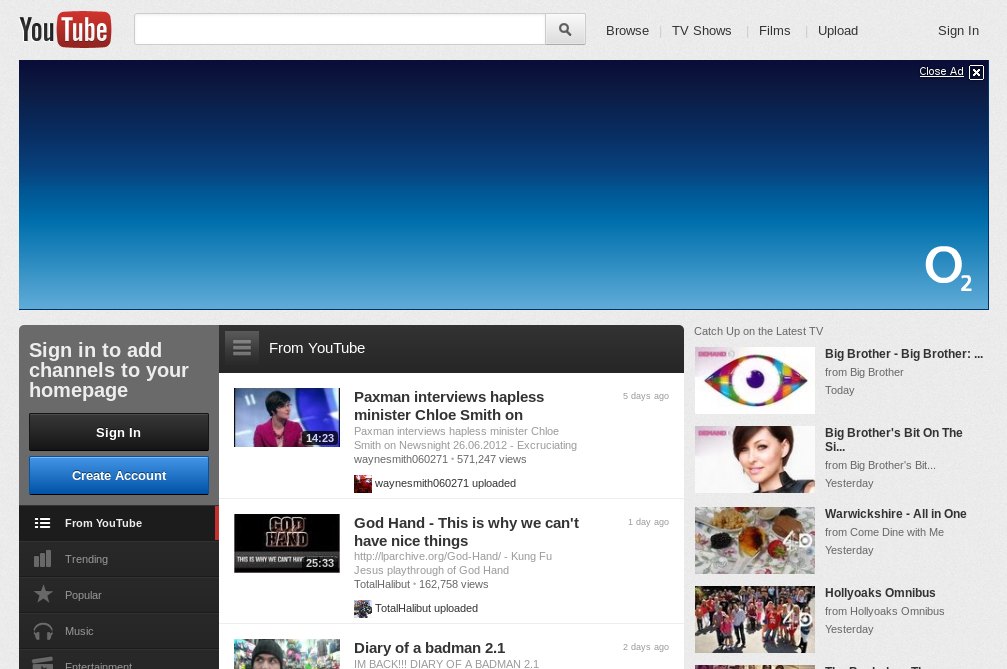Screen dimensions: 1007x669
Task: Click the O2 banner advertisement
Action: point(504,185)
